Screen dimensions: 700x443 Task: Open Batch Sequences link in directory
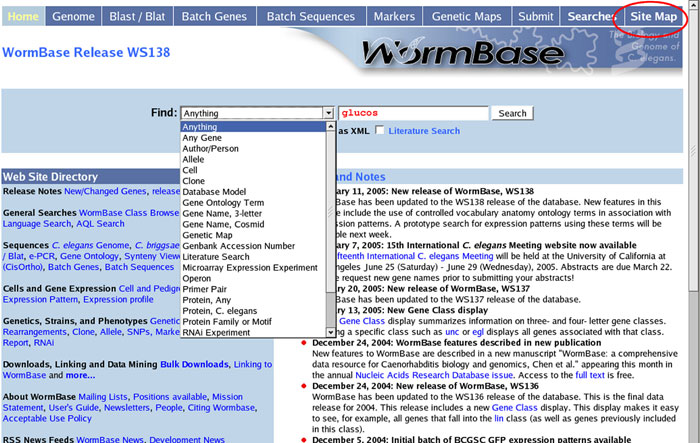pyautogui.click(x=139, y=267)
